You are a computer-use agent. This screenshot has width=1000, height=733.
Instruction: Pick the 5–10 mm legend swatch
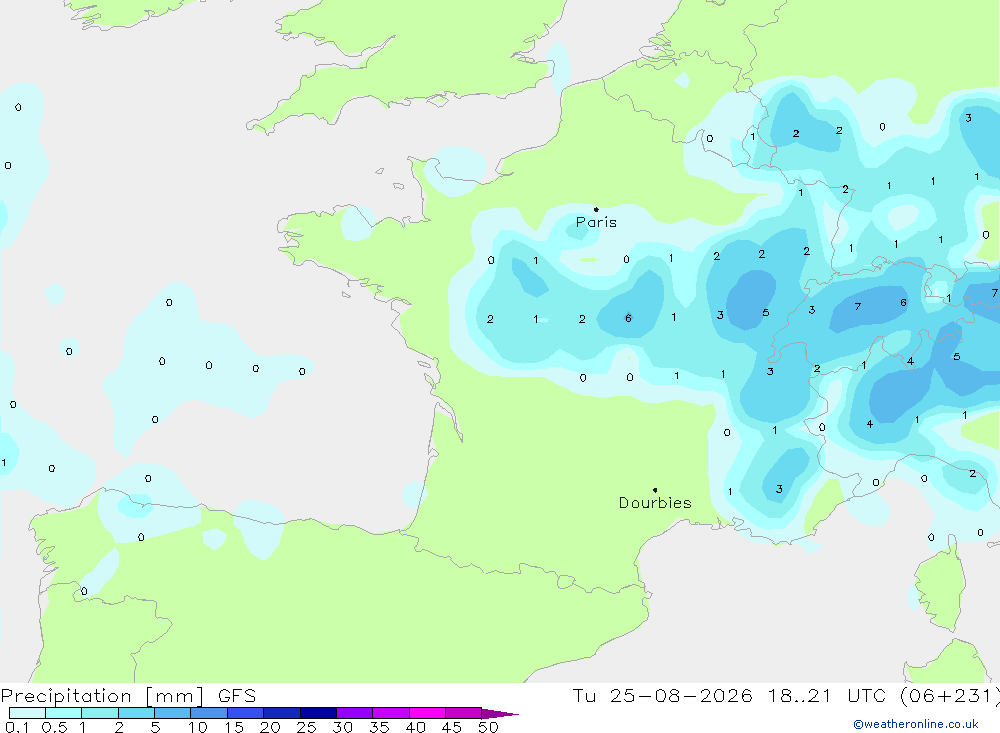[x=173, y=713]
